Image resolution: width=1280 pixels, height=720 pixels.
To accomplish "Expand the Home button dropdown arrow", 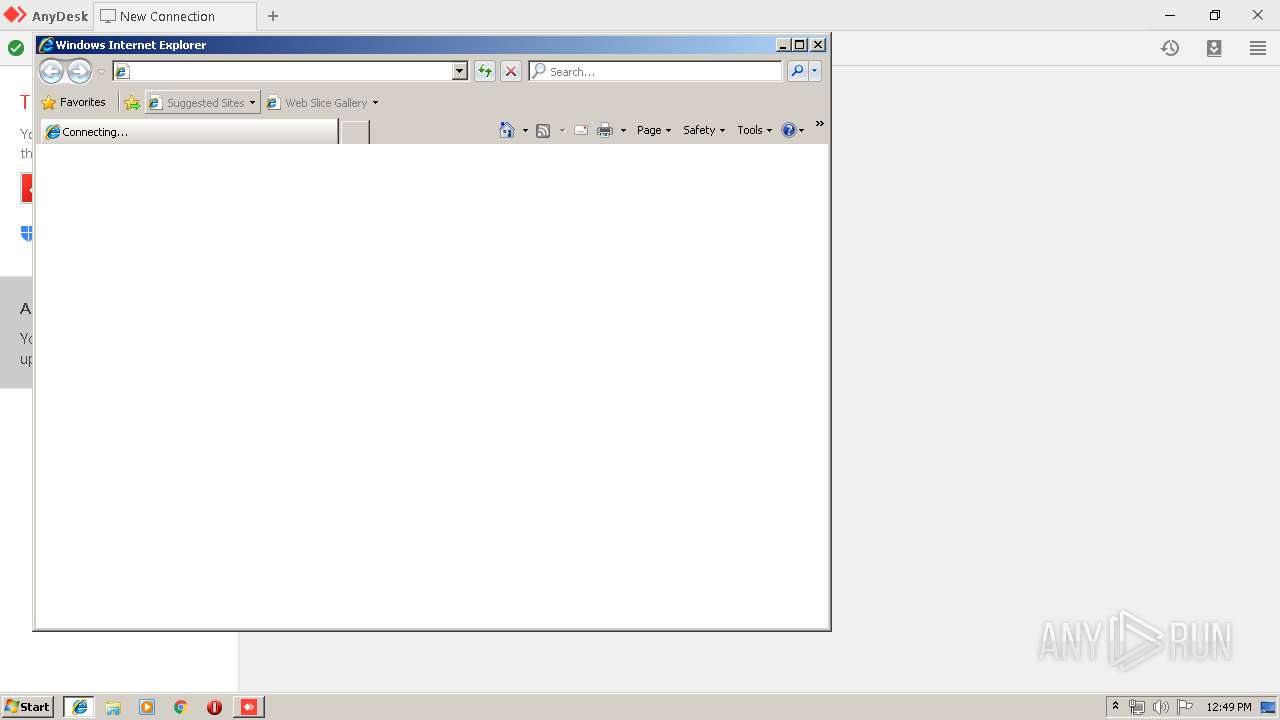I will pyautogui.click(x=525, y=130).
